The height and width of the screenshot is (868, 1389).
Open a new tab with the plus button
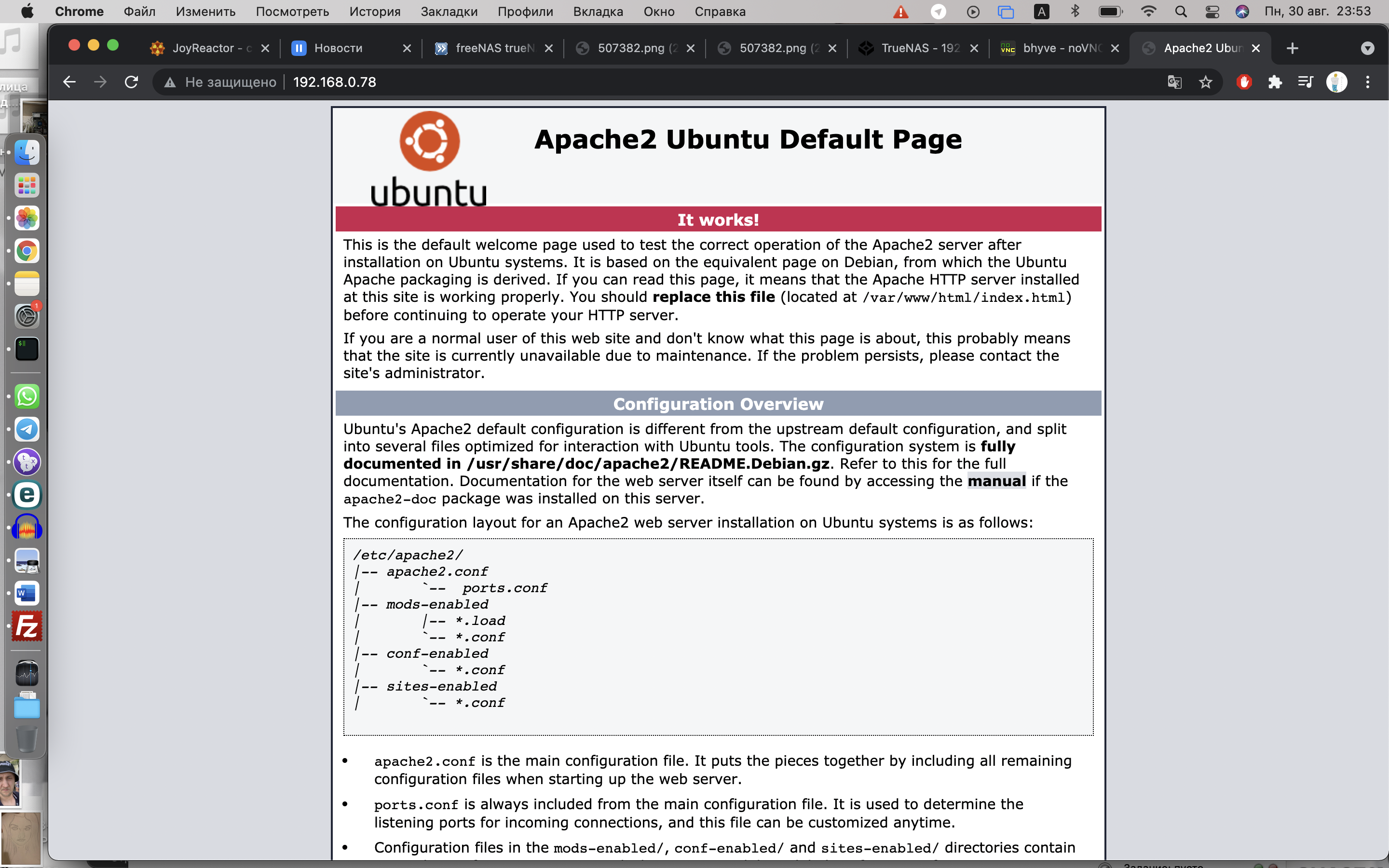(x=1293, y=48)
